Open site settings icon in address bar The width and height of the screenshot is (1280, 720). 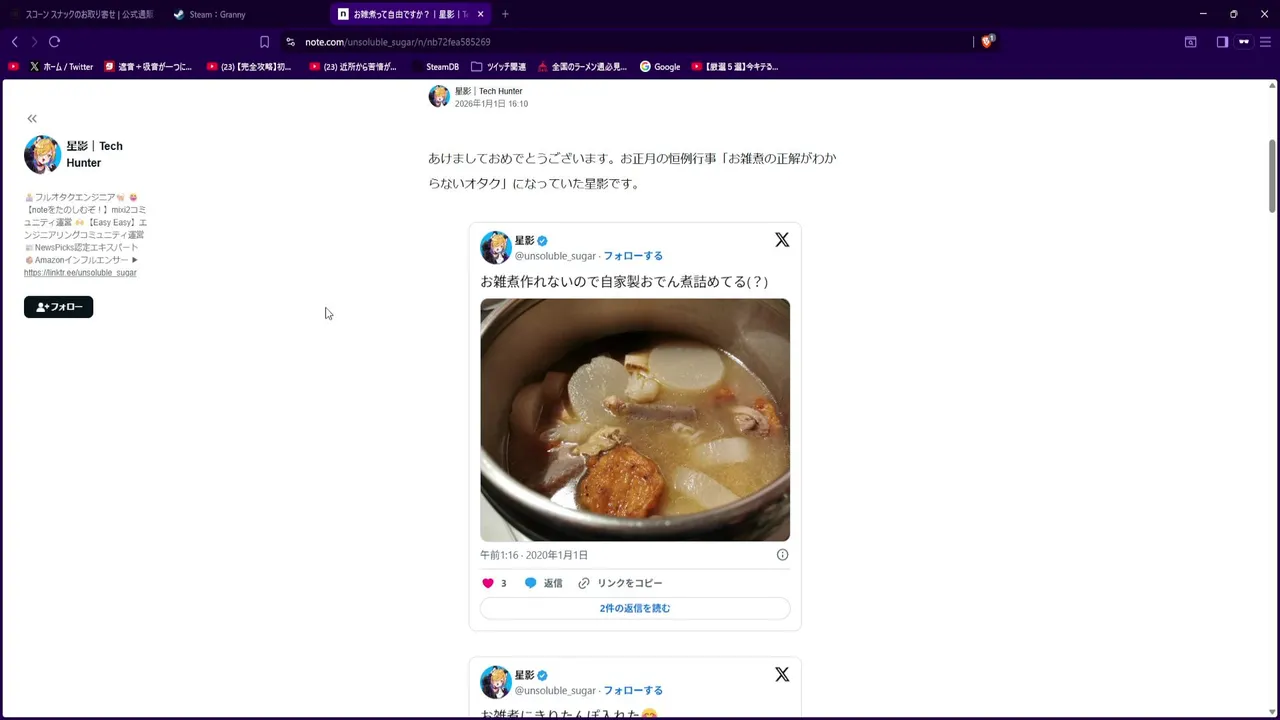(x=291, y=42)
